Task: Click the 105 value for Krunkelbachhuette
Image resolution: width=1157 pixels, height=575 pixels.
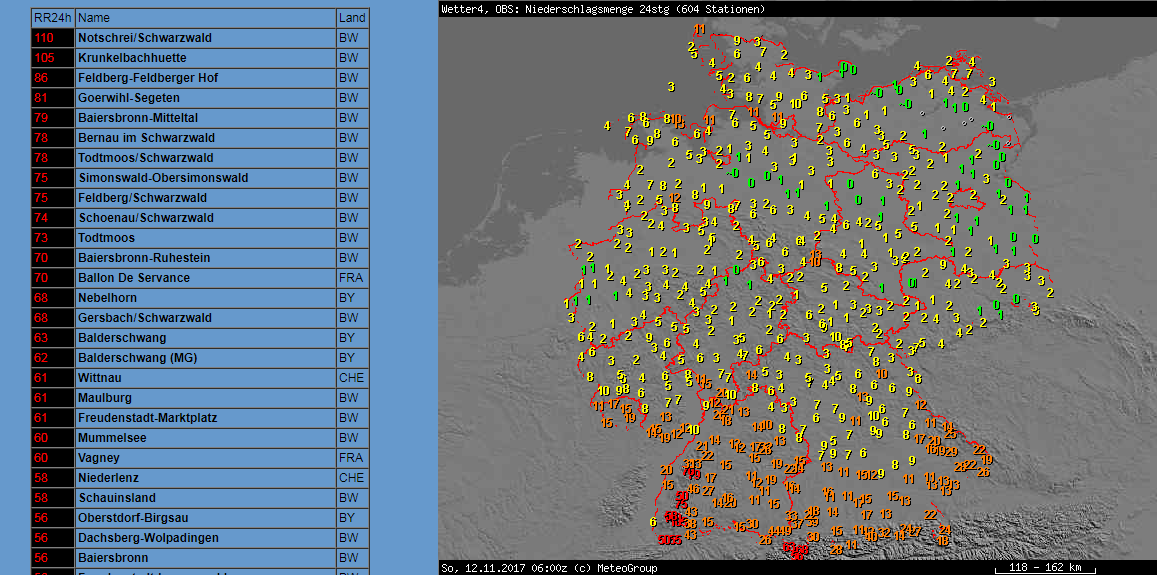Action: point(44,58)
